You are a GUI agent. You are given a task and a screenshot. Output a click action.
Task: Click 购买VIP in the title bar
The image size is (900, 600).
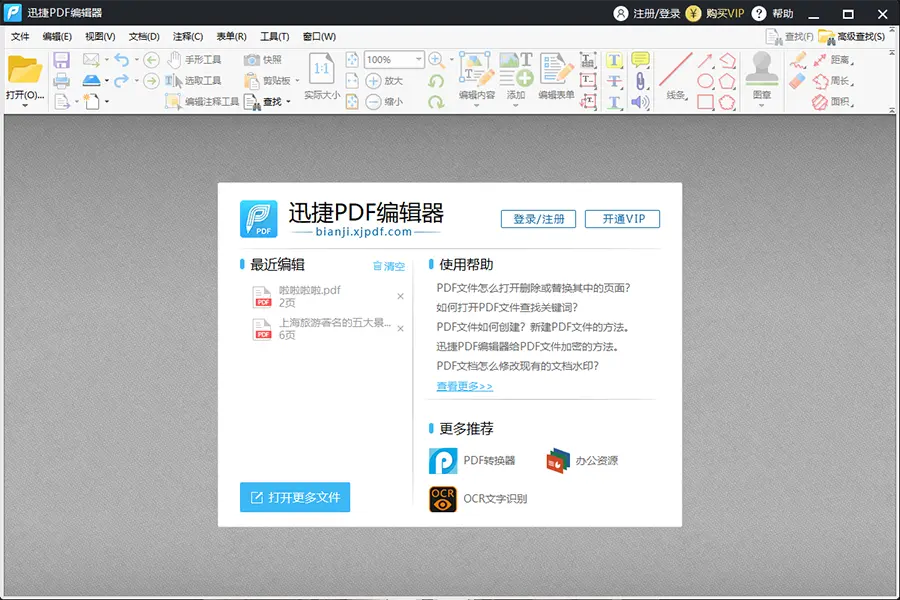click(x=715, y=13)
